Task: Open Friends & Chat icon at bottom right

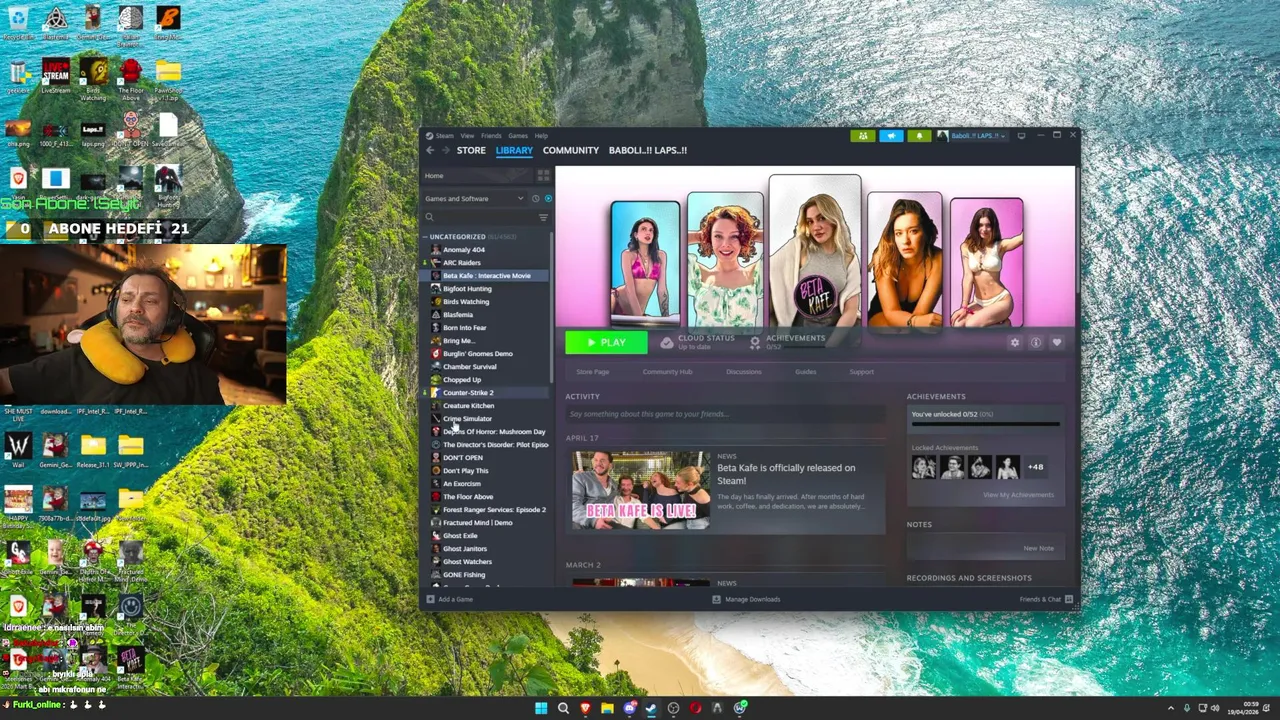Action: click(x=1069, y=599)
